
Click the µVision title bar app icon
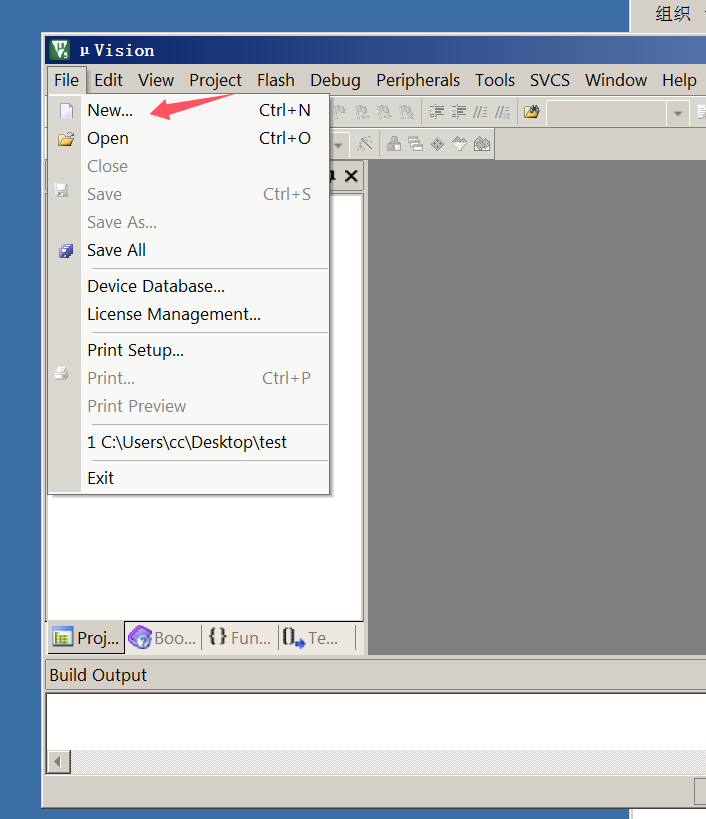click(x=61, y=50)
